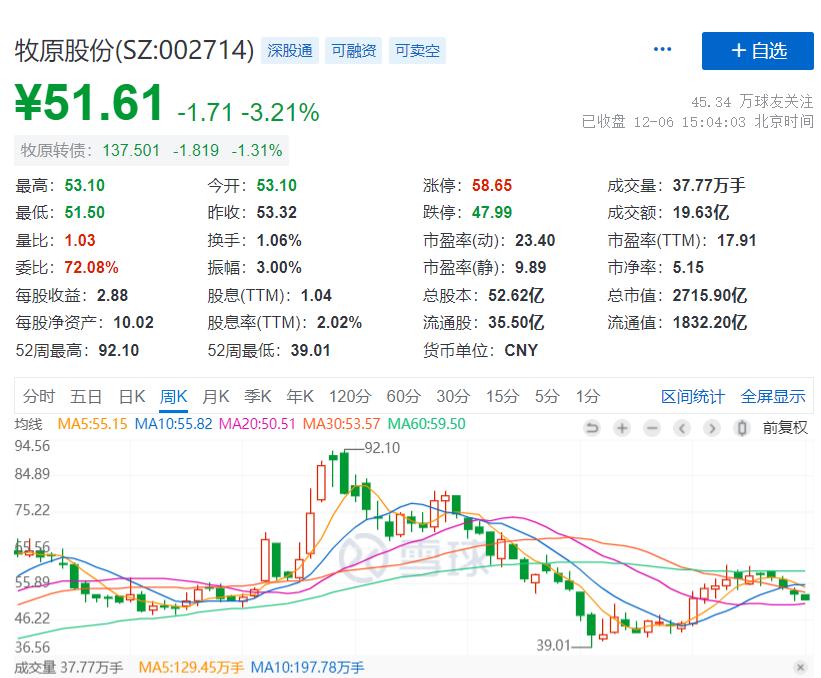Image resolution: width=821 pixels, height=678 pixels.
Task: Click the 45.34 万球友关注 followers text
Action: click(x=752, y=101)
